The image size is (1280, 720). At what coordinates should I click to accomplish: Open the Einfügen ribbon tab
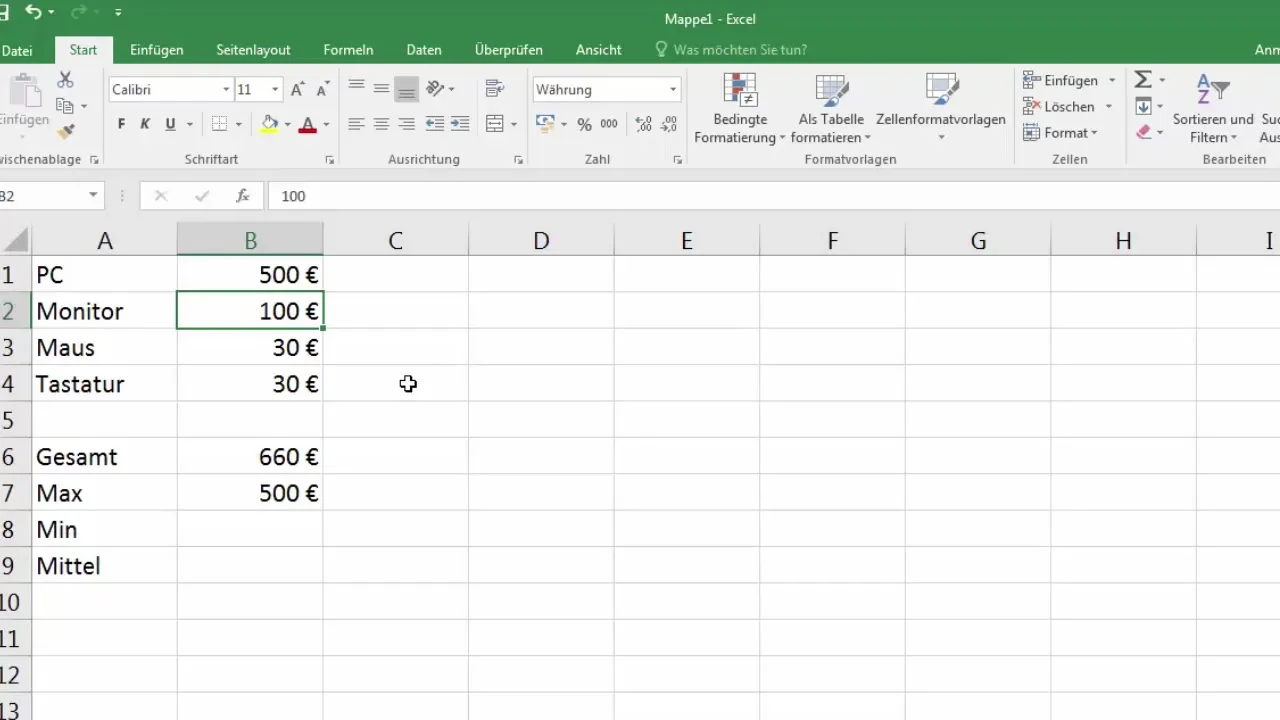point(156,50)
